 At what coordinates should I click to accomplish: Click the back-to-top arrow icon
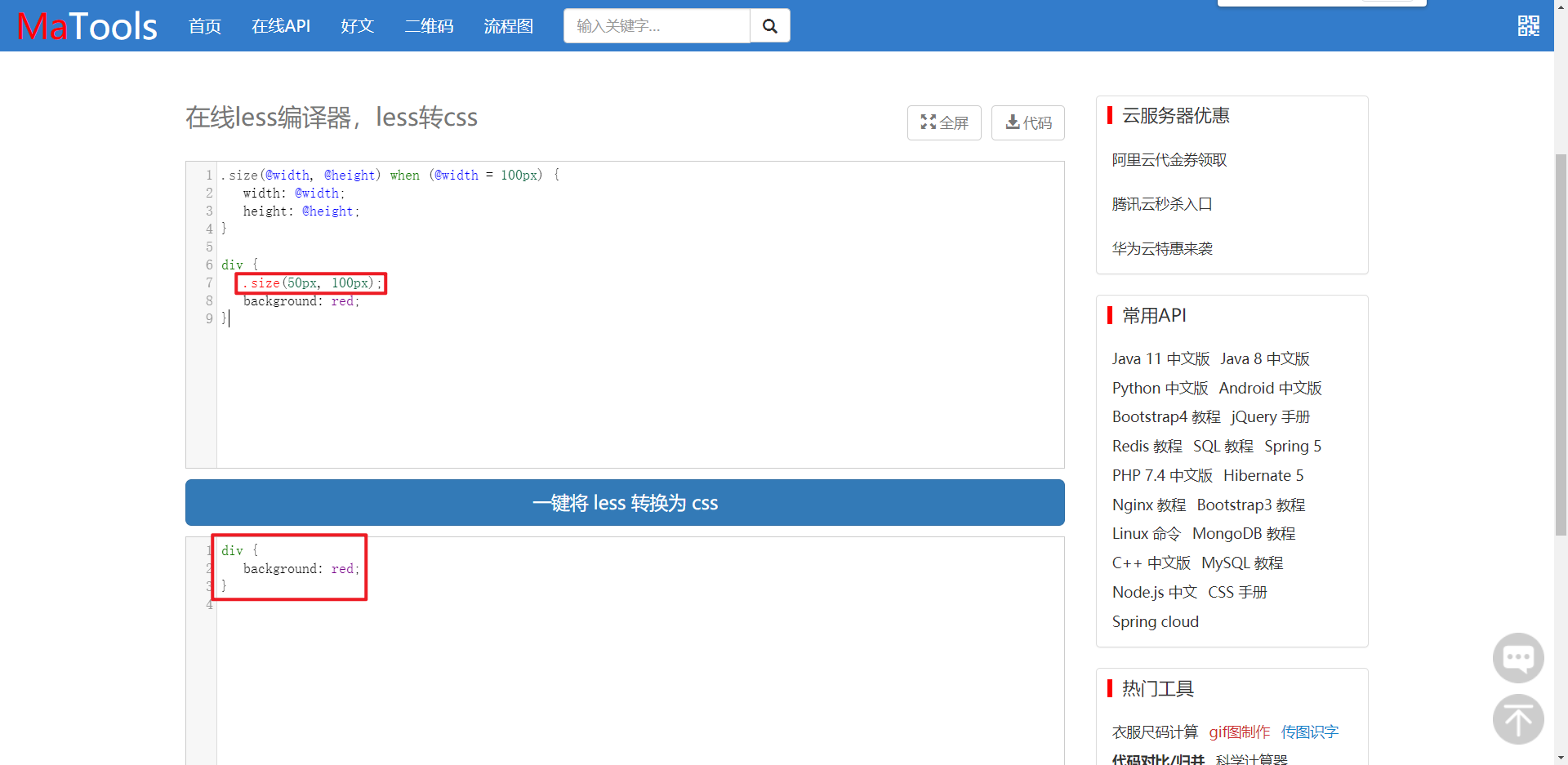pyautogui.click(x=1518, y=719)
